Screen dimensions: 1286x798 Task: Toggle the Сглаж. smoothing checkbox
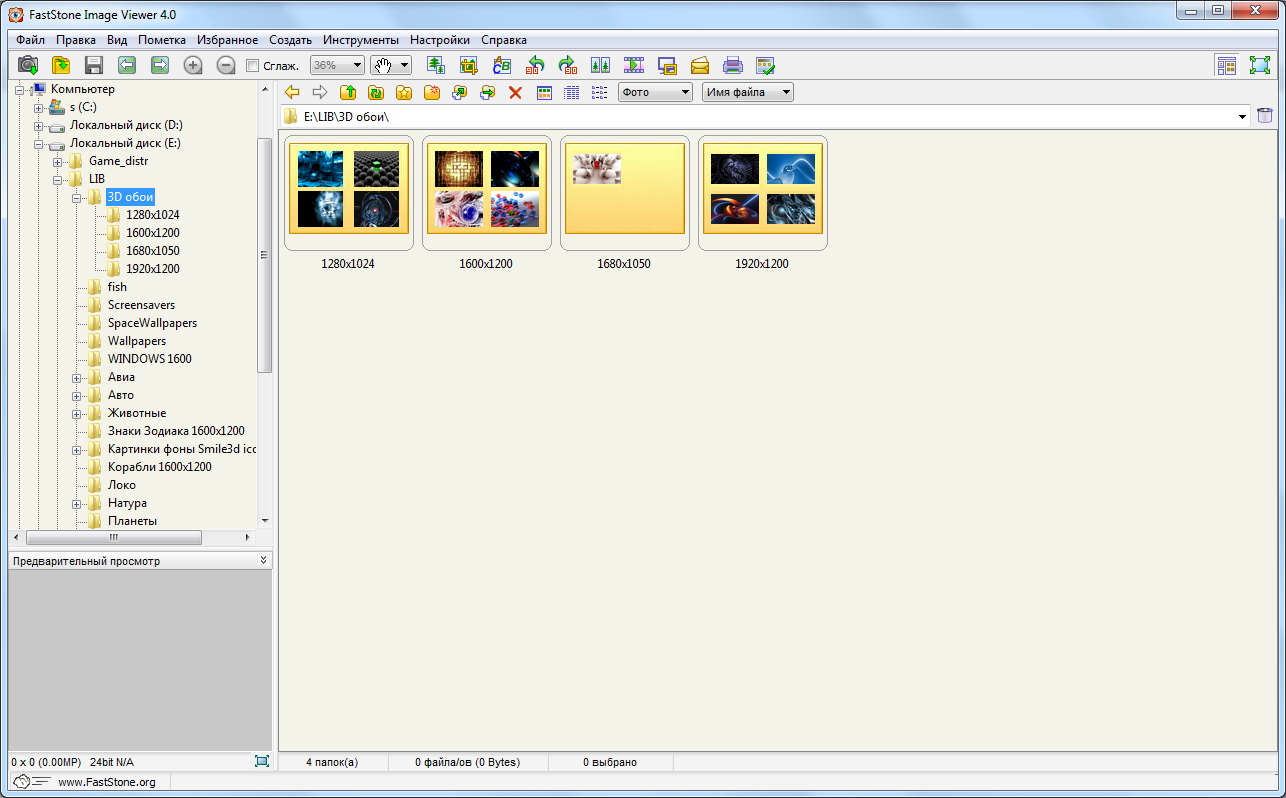[x=253, y=66]
